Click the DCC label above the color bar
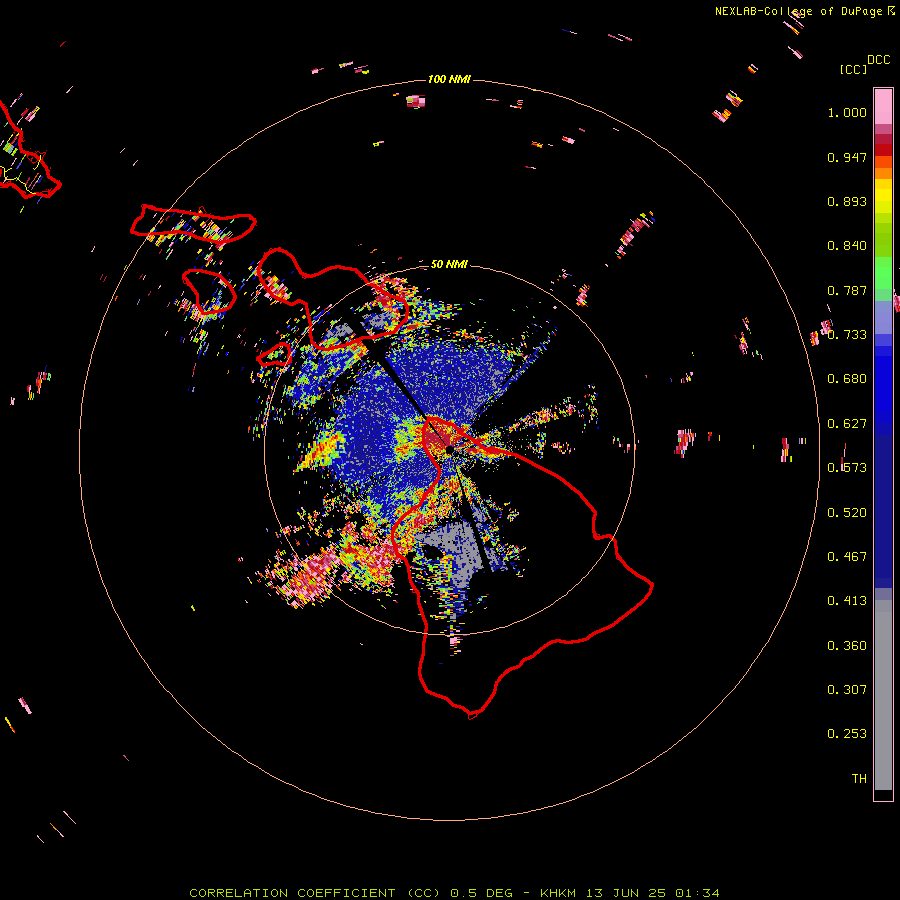Screen dimensions: 900x900 [879, 60]
